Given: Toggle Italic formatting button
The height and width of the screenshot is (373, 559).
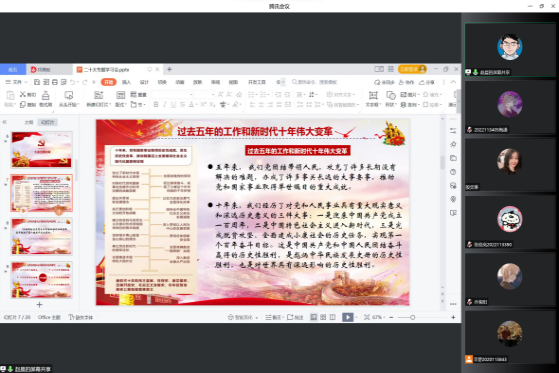Looking at the screenshot, I should 164,104.
